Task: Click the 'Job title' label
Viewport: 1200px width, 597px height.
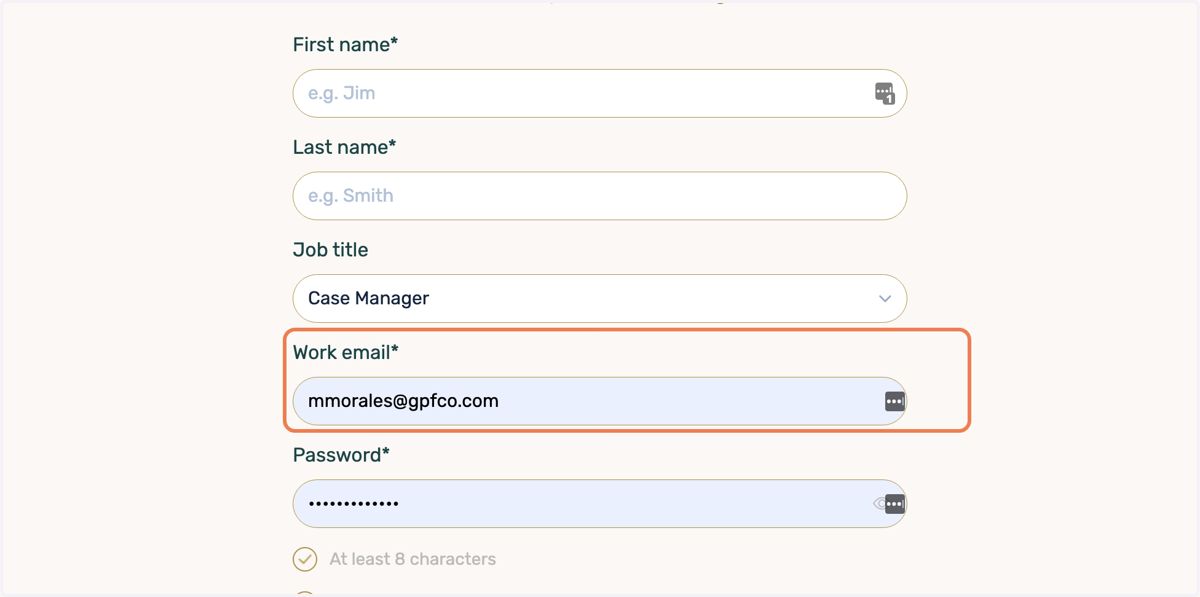Action: [x=330, y=250]
